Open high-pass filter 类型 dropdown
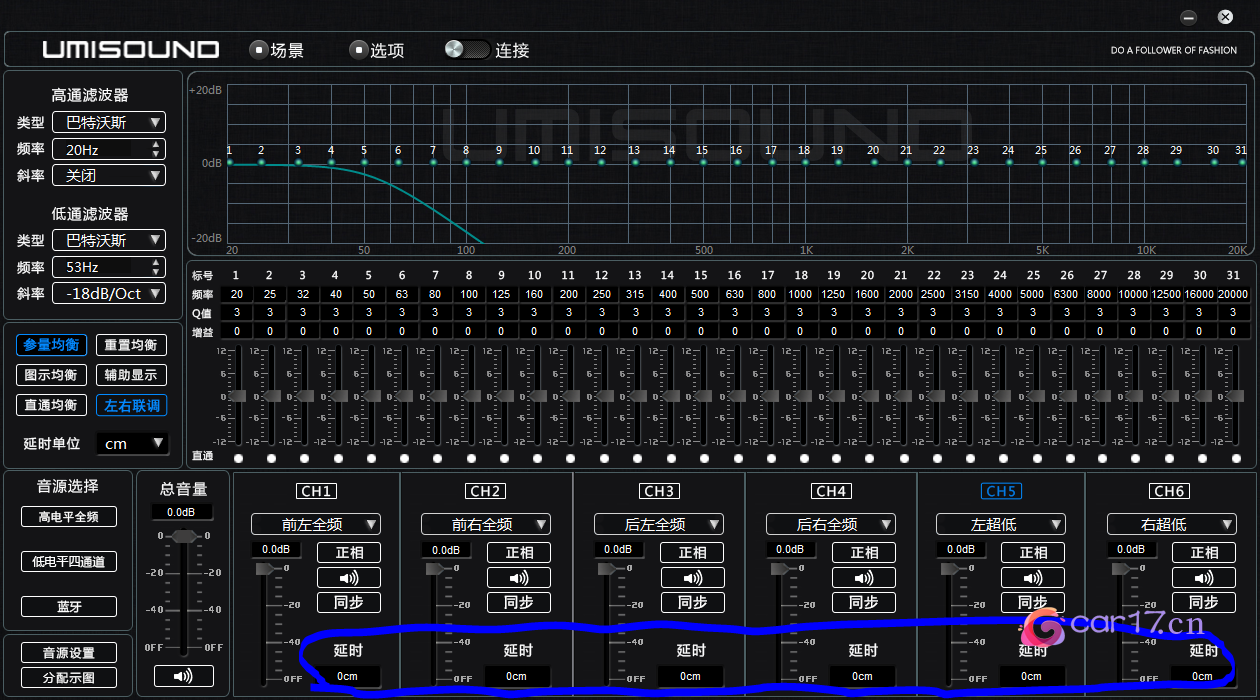This screenshot has width=1260, height=700. point(109,123)
